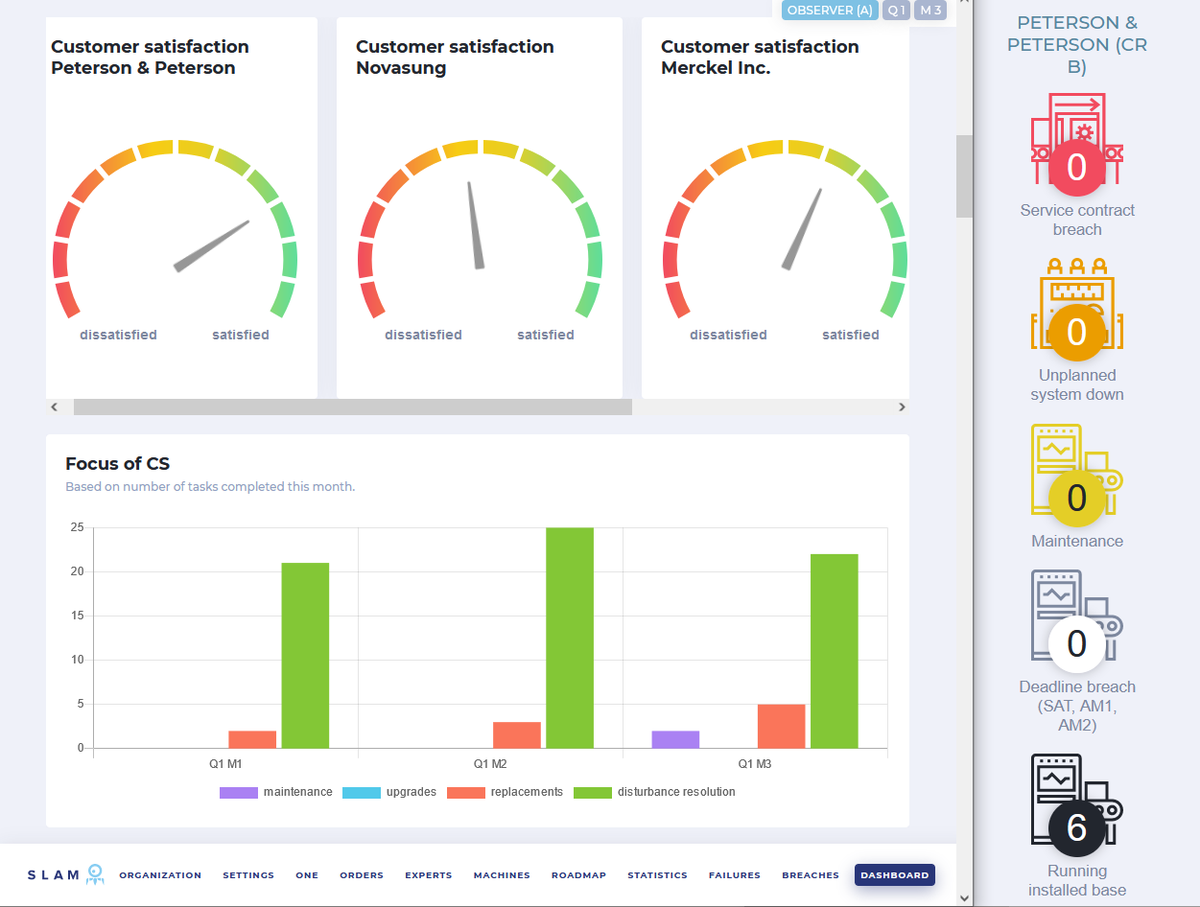The width and height of the screenshot is (1200, 907).
Task: Toggle replacements series in chart legend
Action: click(x=505, y=792)
